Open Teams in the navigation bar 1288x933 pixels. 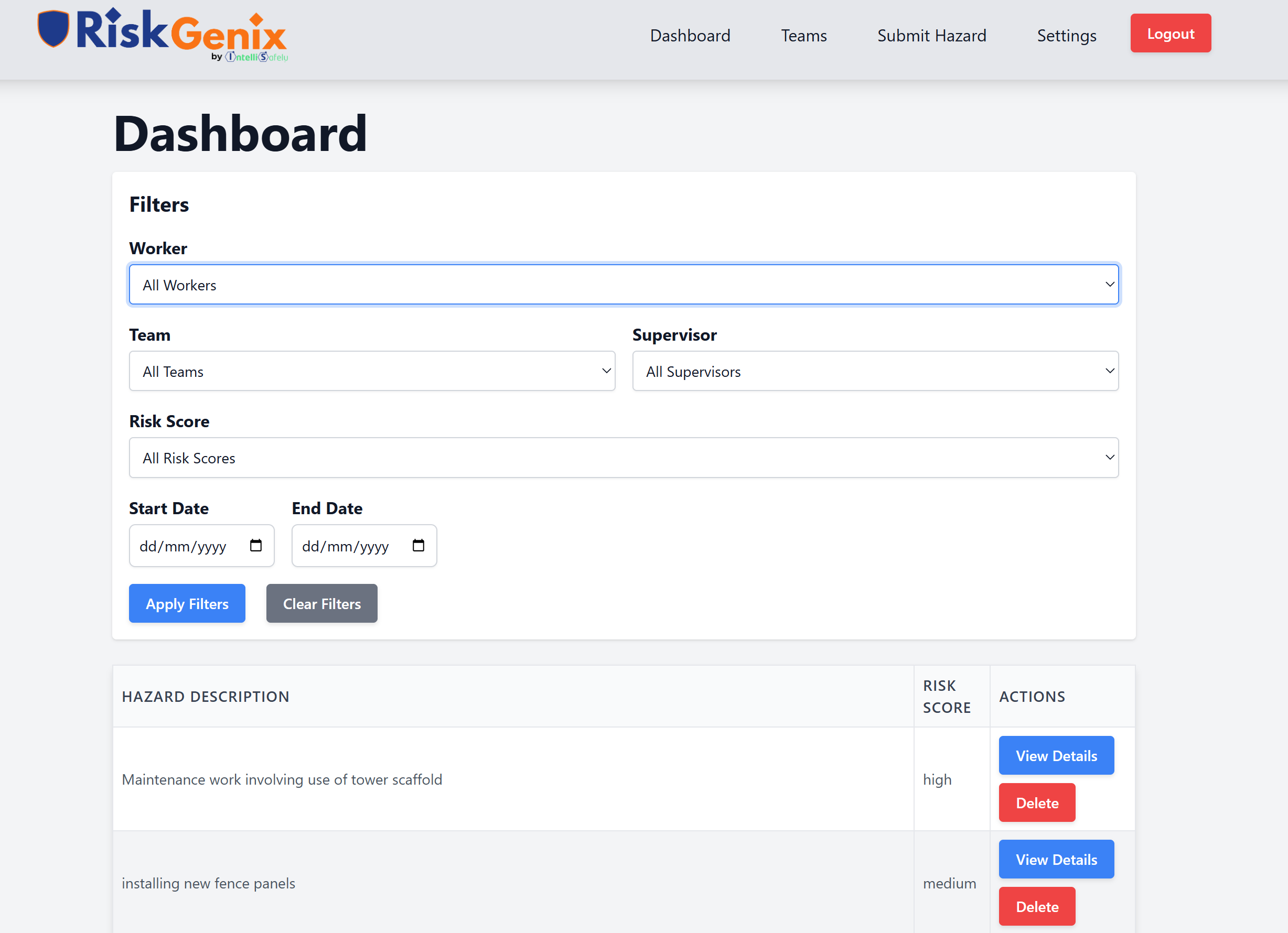[x=803, y=35]
